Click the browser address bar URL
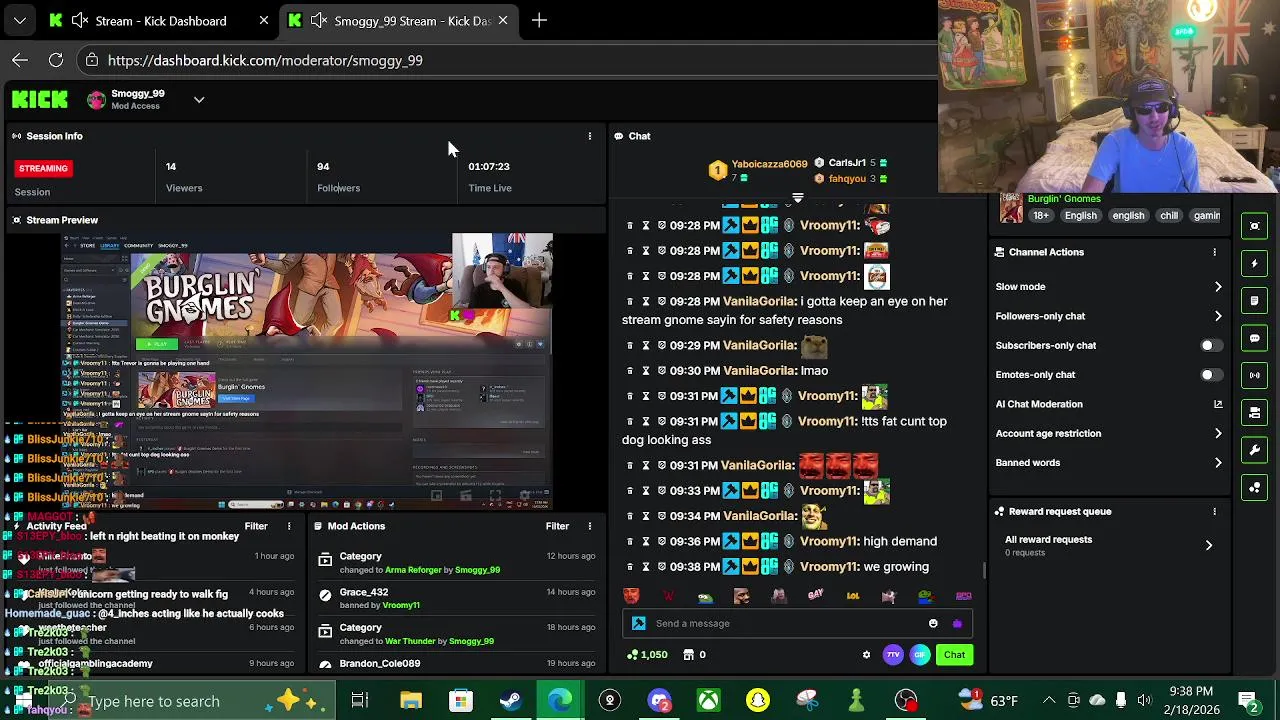1280x720 pixels. point(265,60)
